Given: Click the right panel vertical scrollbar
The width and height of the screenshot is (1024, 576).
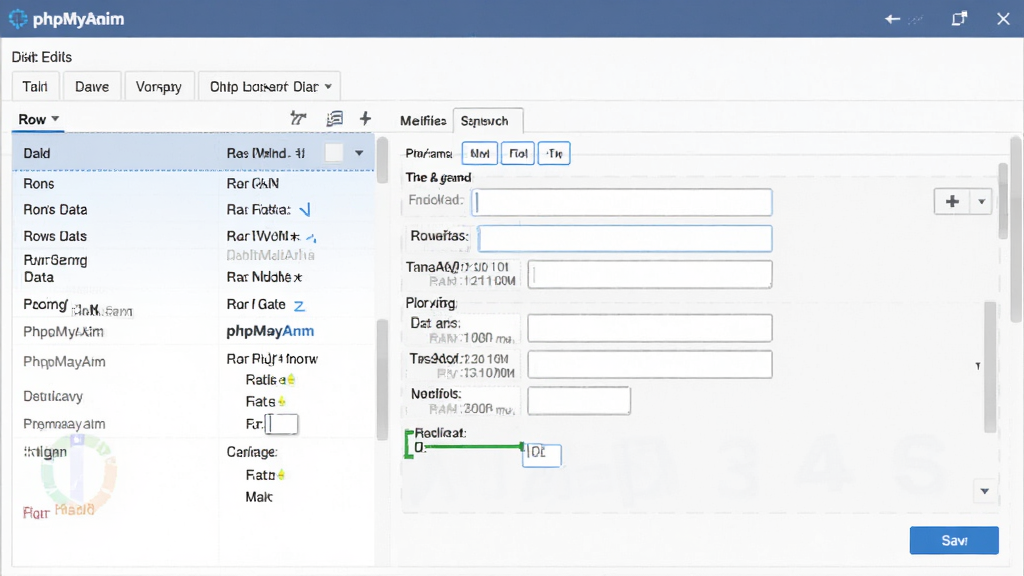Looking at the screenshot, I should (1016, 229).
